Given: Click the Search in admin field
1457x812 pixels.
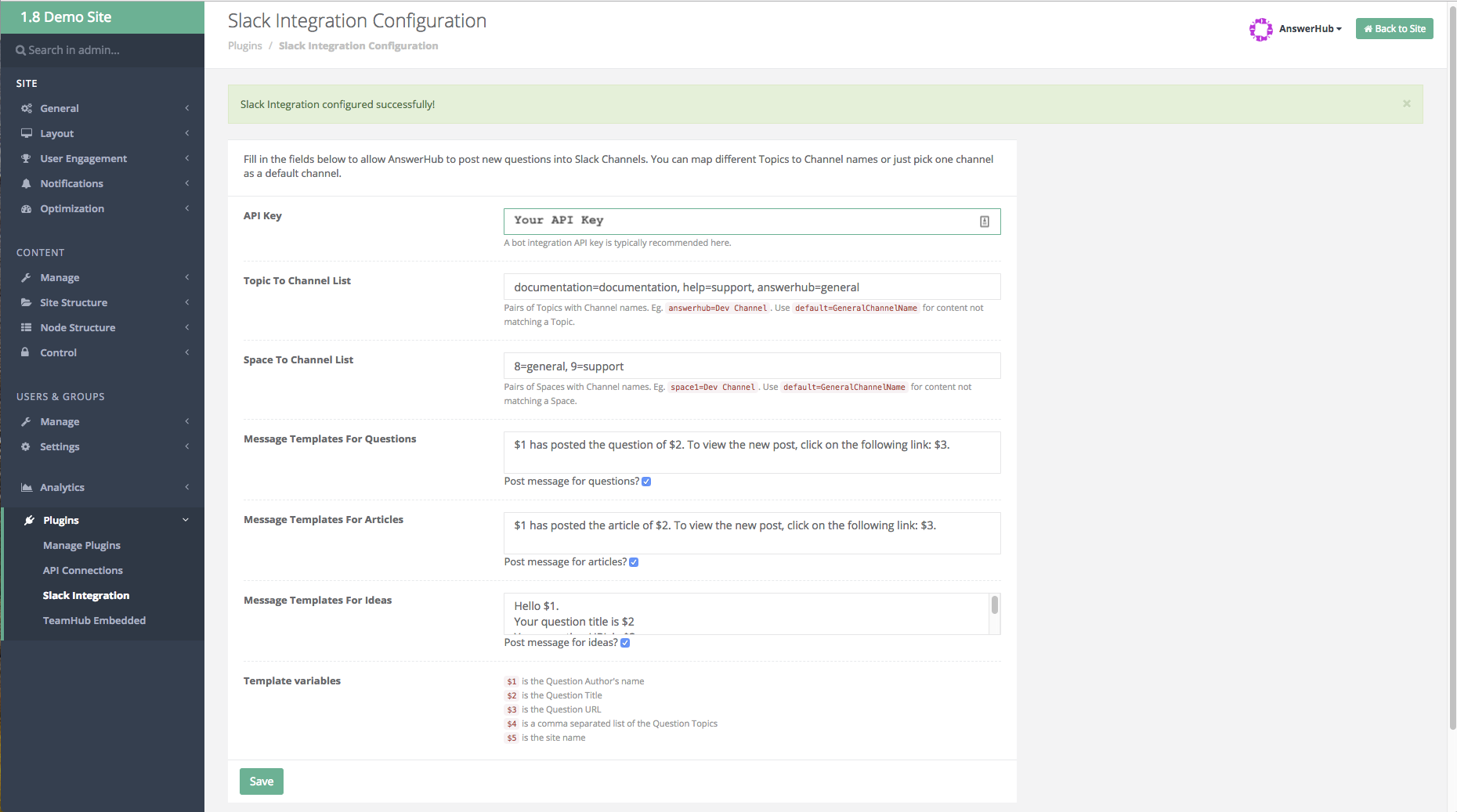Looking at the screenshot, I should click(102, 50).
